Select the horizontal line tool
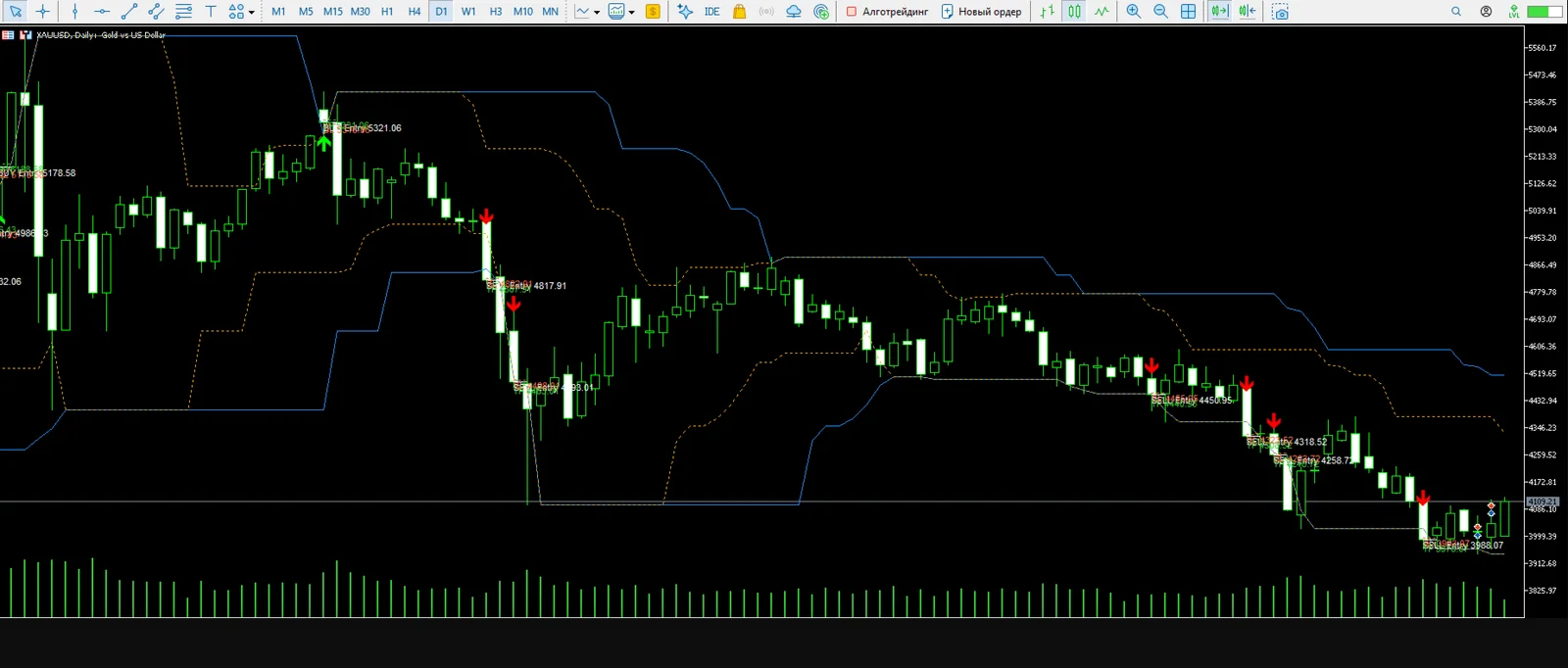 tap(101, 12)
